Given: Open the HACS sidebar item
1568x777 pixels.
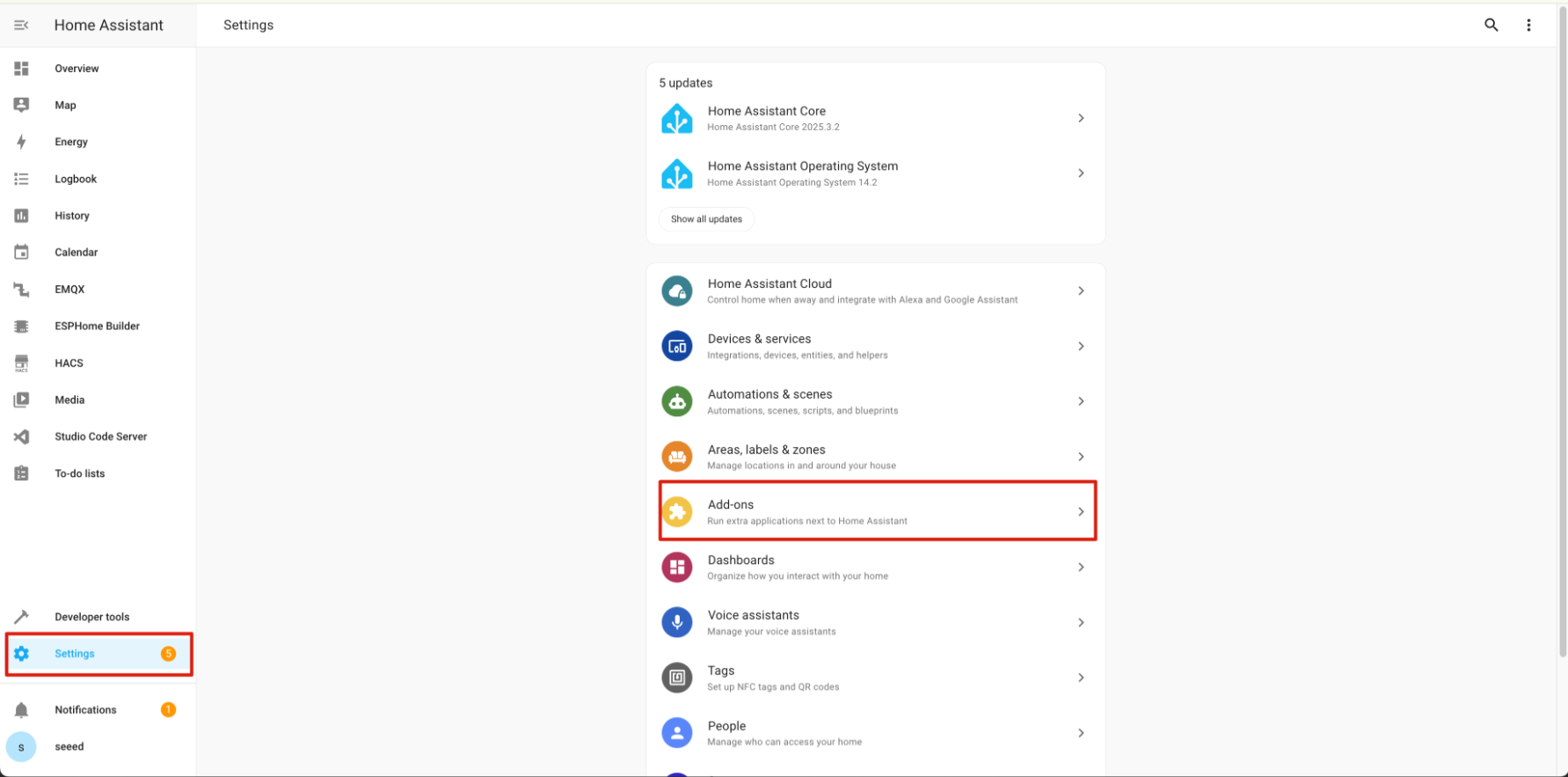Looking at the screenshot, I should click(x=69, y=363).
